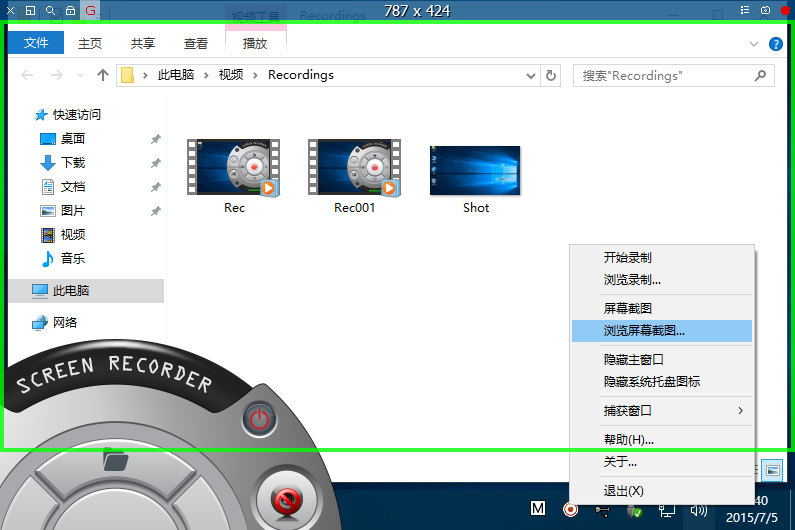Select 此电脑 in the navigation pane

pos(71,291)
